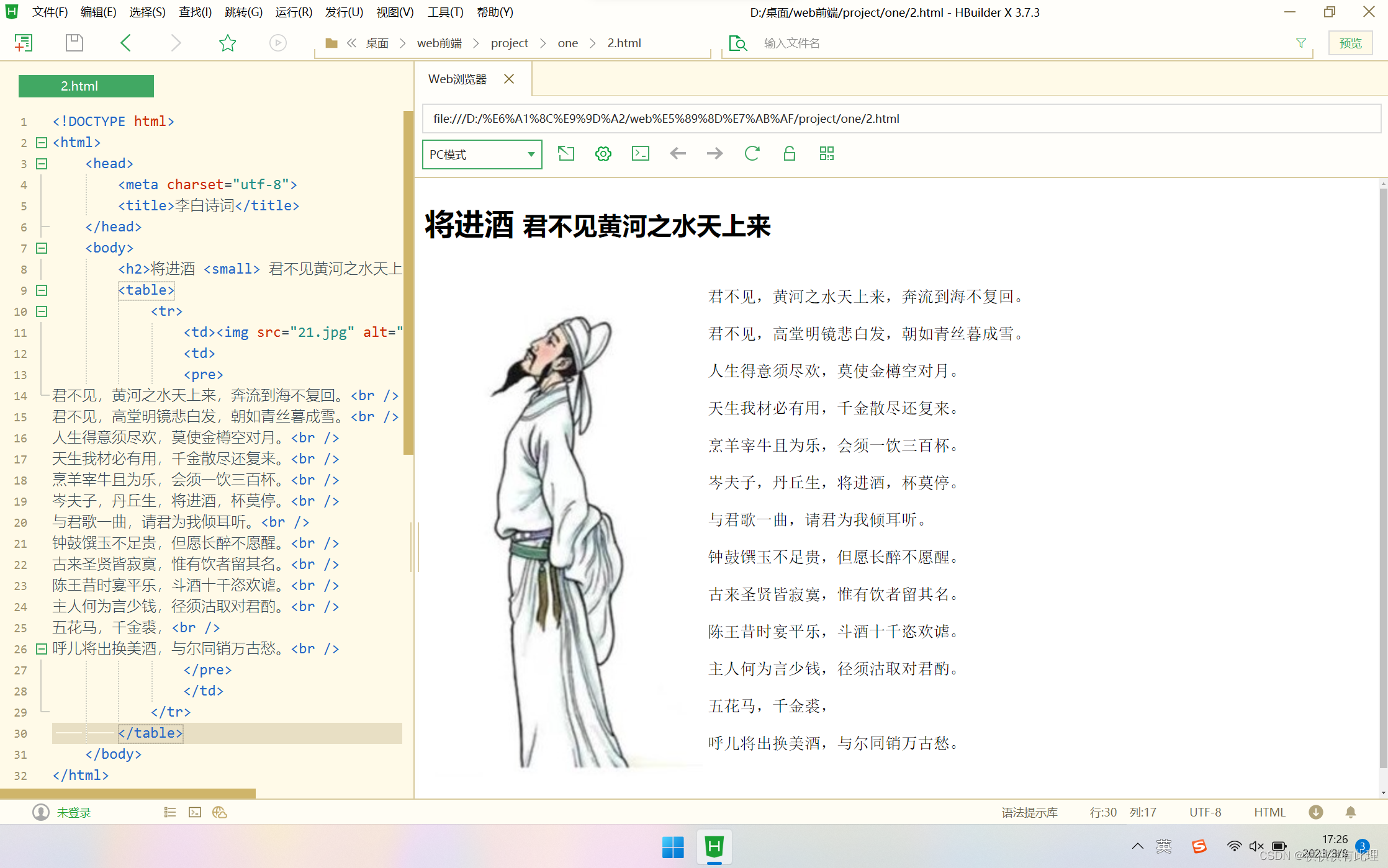Open 视图(V) menu
Viewport: 1388px width, 868px height.
tap(395, 12)
